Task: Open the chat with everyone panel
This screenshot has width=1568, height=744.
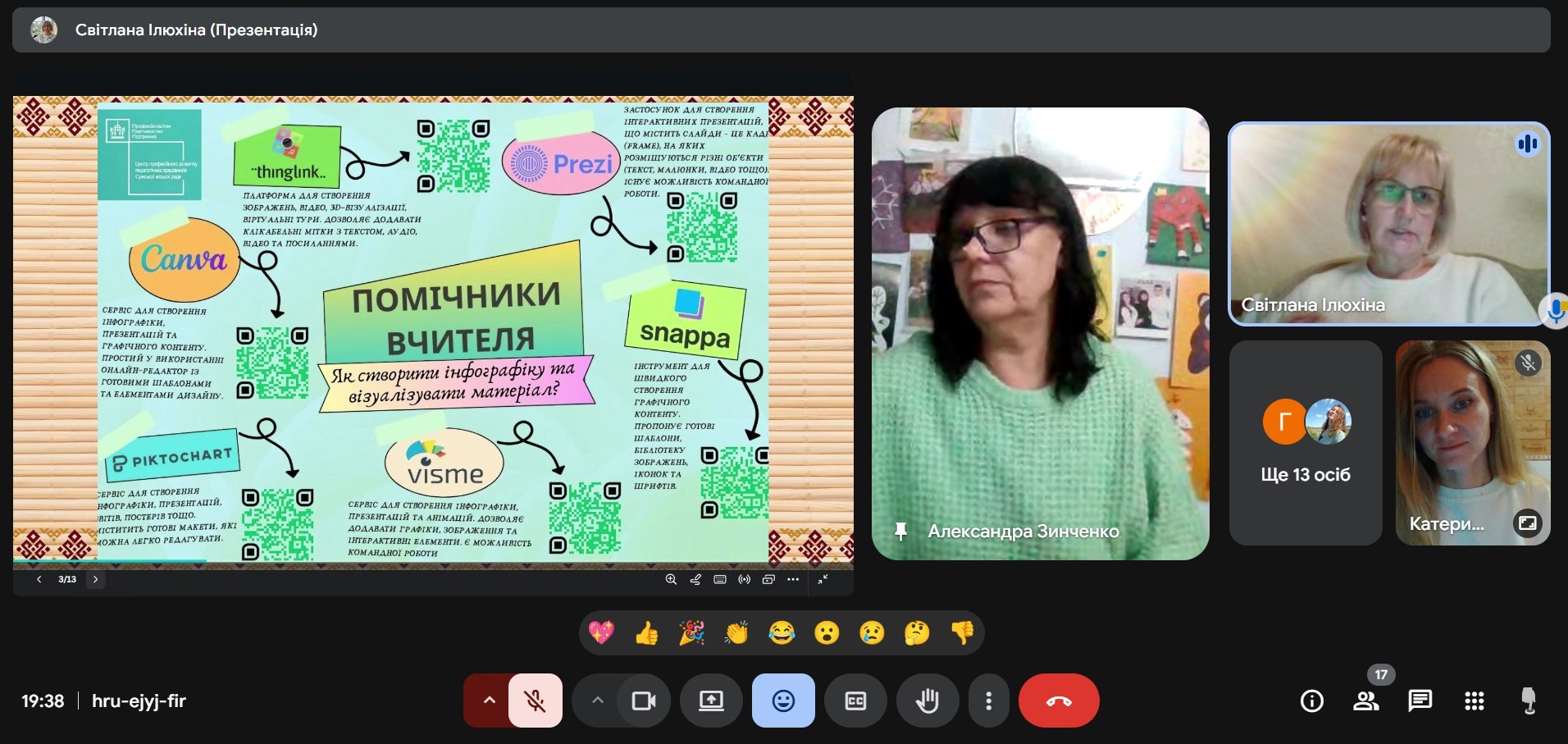Action: [1420, 701]
